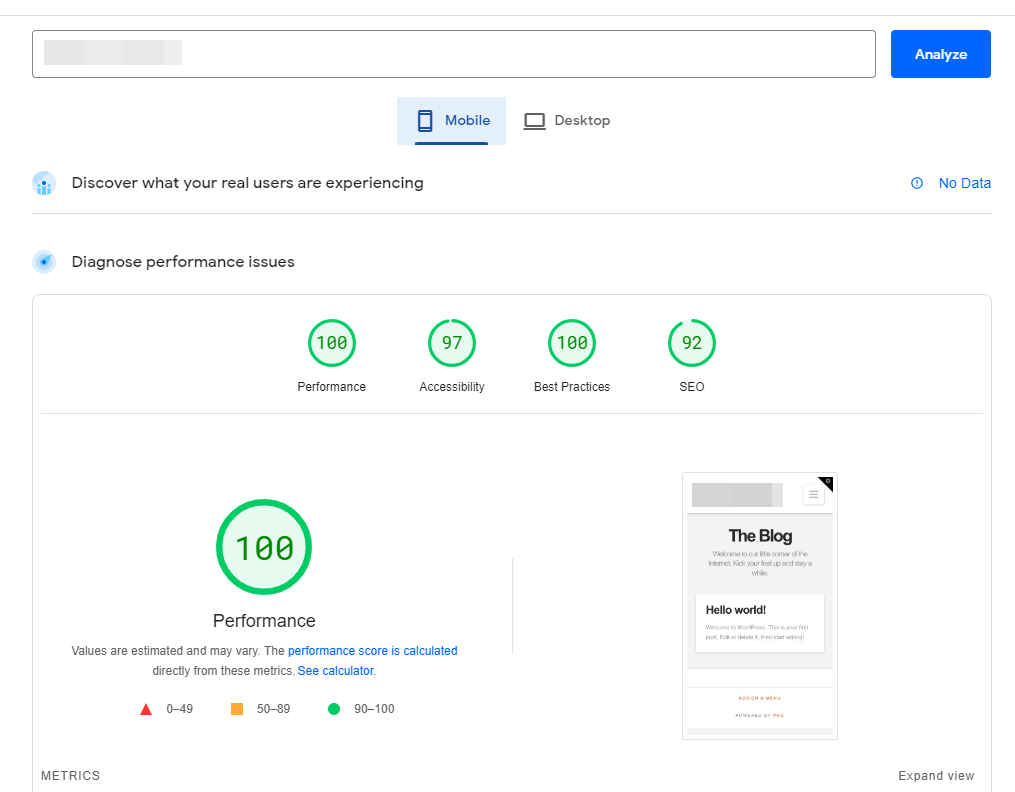Click the red triangle 0–49 legend
The image size is (1015, 792).
146,709
